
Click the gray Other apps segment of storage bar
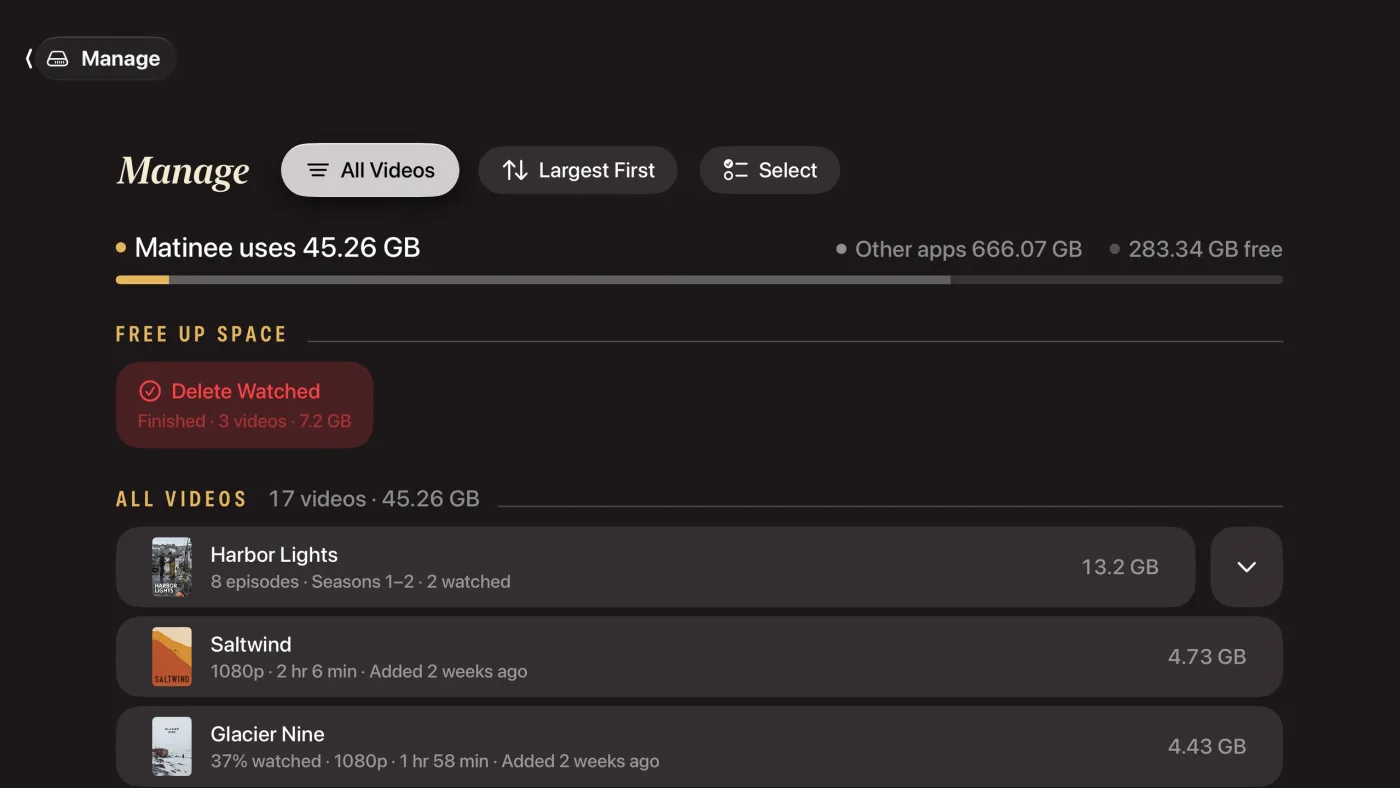coord(559,280)
